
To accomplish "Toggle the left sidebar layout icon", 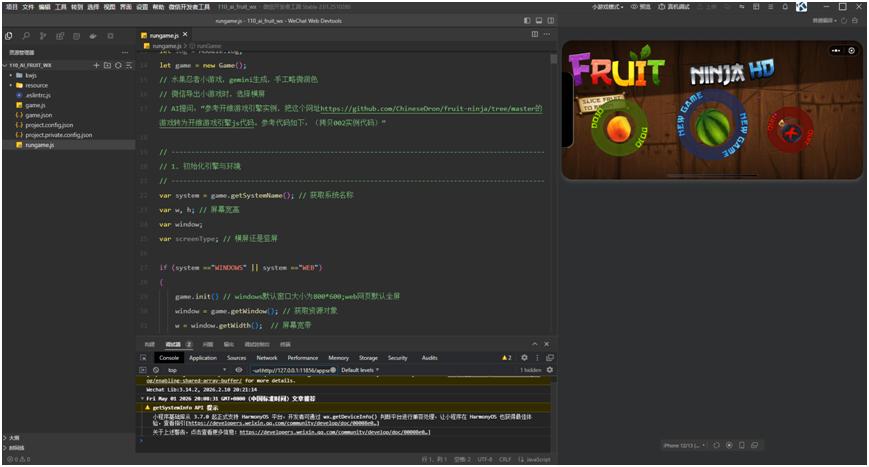I will tap(527, 20).
